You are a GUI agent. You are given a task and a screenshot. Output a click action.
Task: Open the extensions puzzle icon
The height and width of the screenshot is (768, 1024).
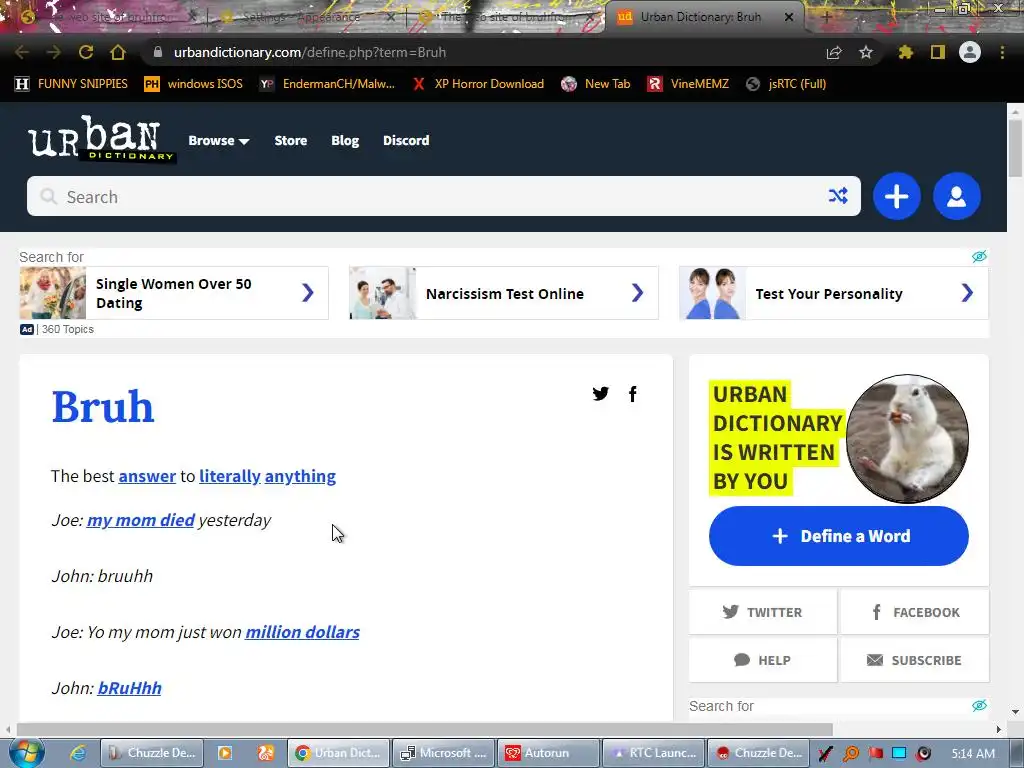pos(906,52)
